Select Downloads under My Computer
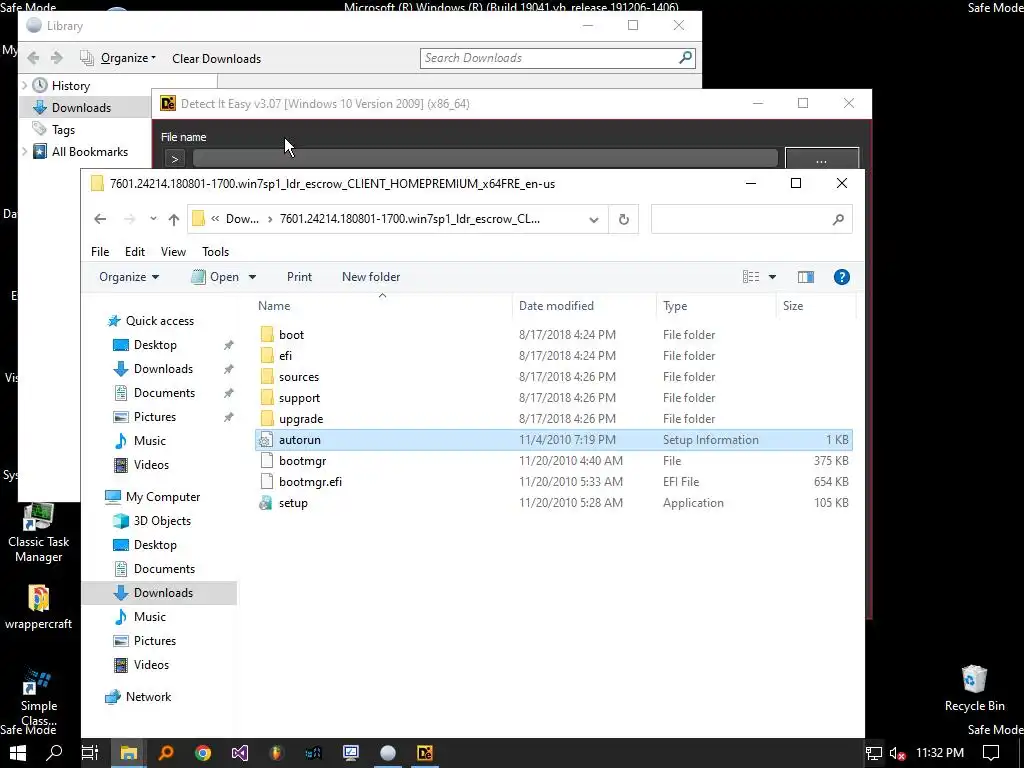1024x768 pixels. coord(163,593)
